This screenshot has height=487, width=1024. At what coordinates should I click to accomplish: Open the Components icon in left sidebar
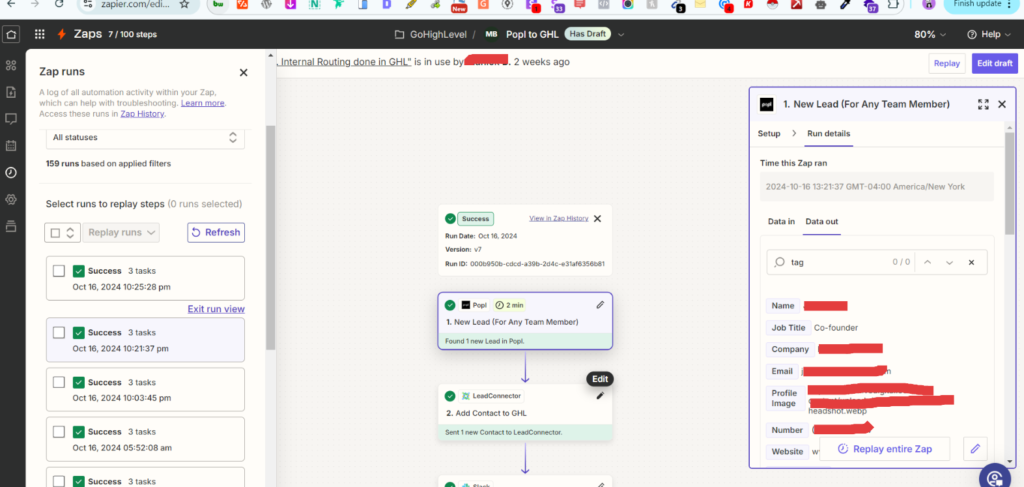[x=10, y=65]
